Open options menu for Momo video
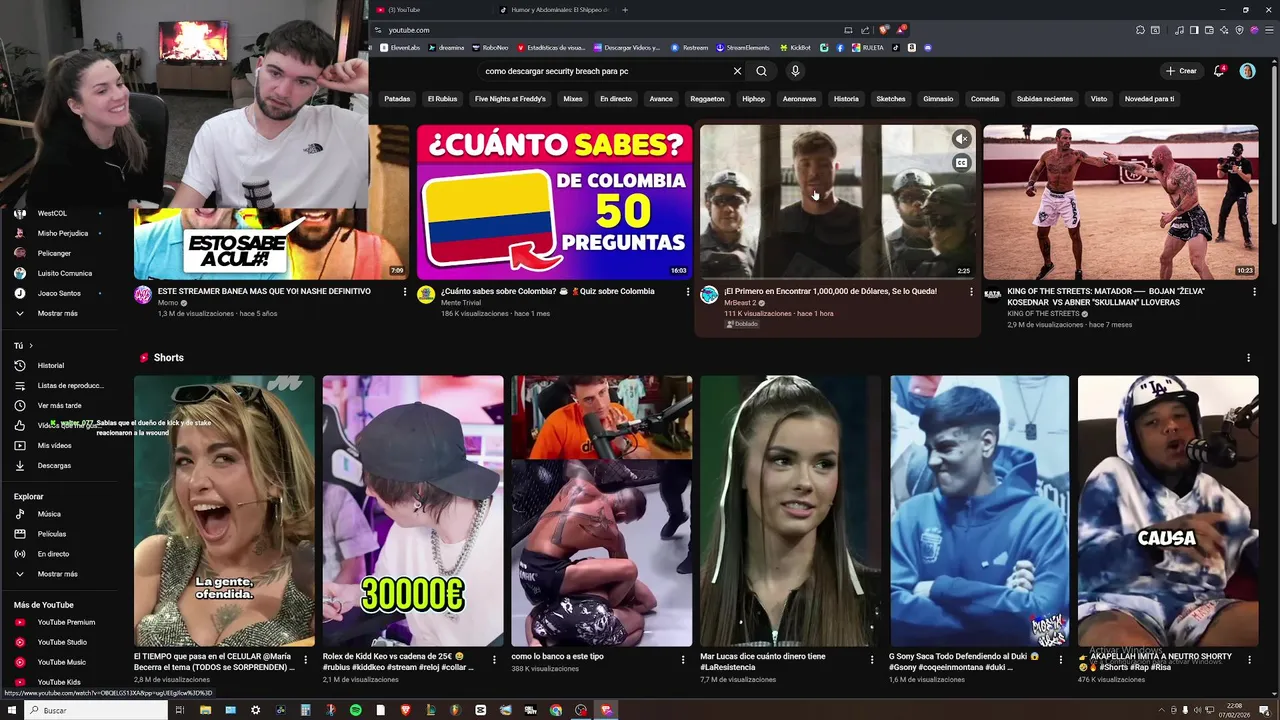1280x720 pixels. pos(404,292)
